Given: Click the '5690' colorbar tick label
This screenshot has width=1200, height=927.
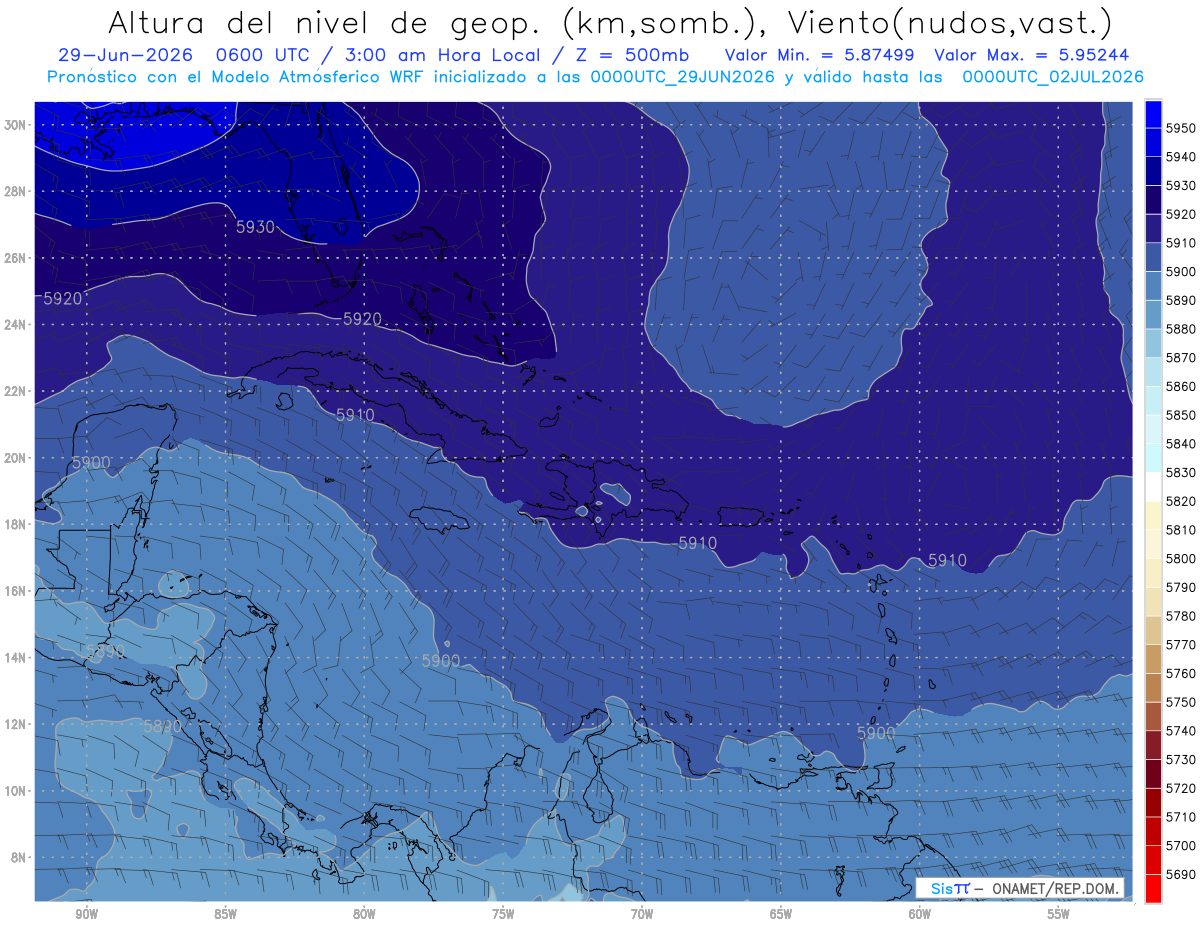Looking at the screenshot, I should coord(1181,874).
